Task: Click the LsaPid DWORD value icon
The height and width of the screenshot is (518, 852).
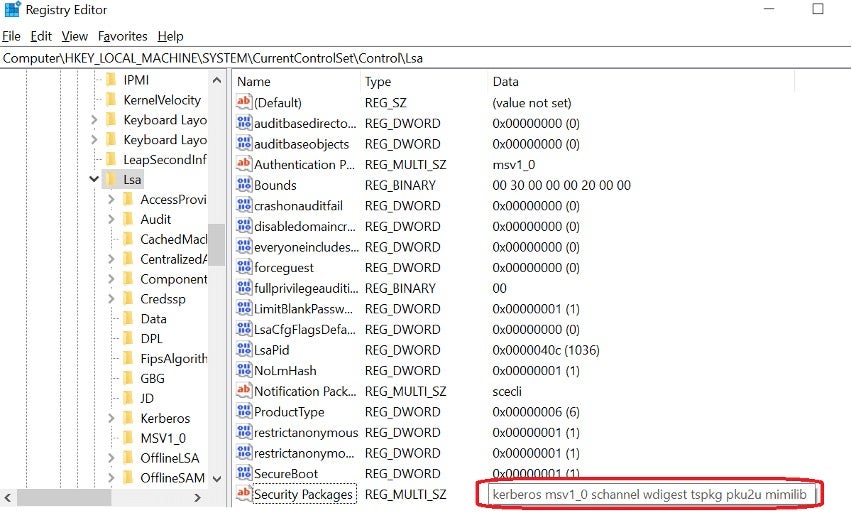Action: click(243, 350)
